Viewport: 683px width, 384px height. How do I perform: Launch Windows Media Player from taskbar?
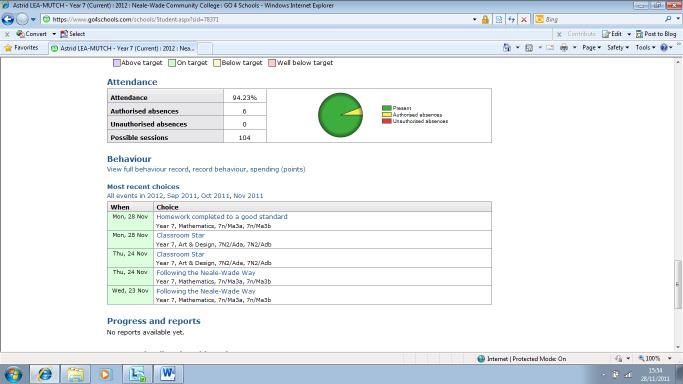[x=105, y=374]
